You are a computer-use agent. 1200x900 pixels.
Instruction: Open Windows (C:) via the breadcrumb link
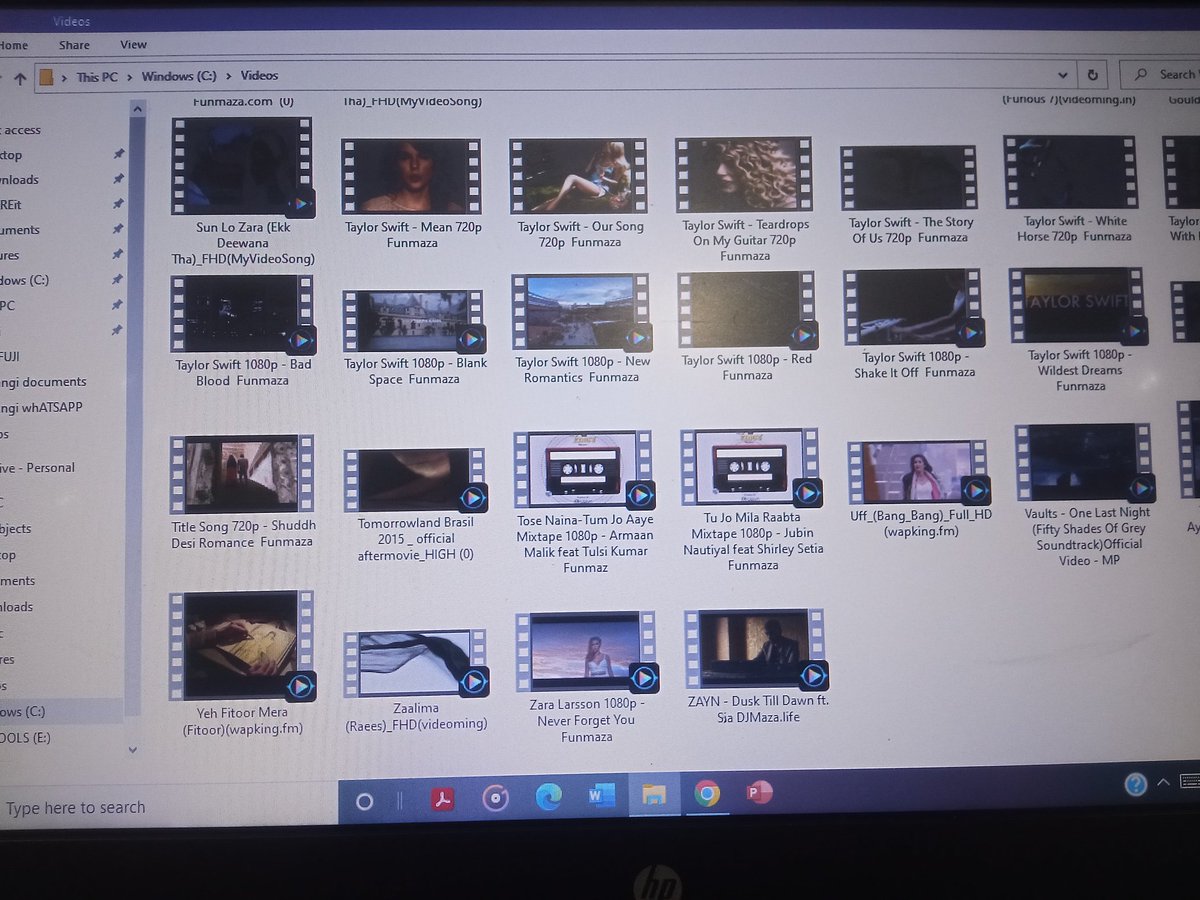[180, 75]
